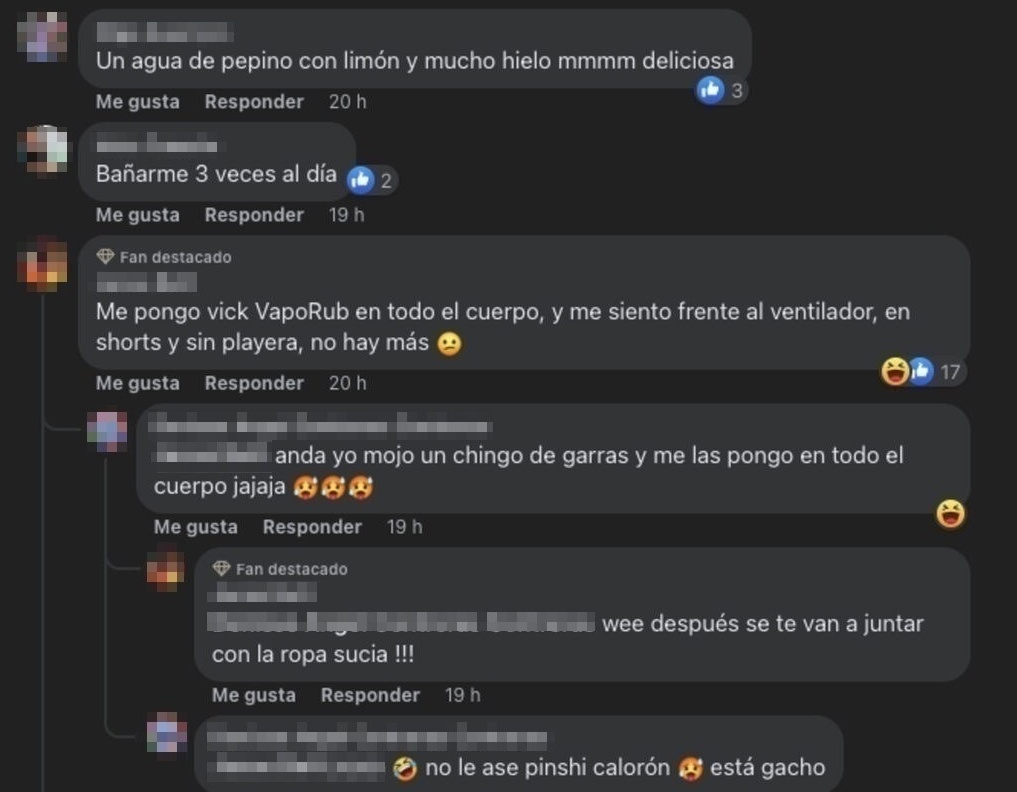Open laughing reaction on VapoRub comment

pyautogui.click(x=895, y=371)
